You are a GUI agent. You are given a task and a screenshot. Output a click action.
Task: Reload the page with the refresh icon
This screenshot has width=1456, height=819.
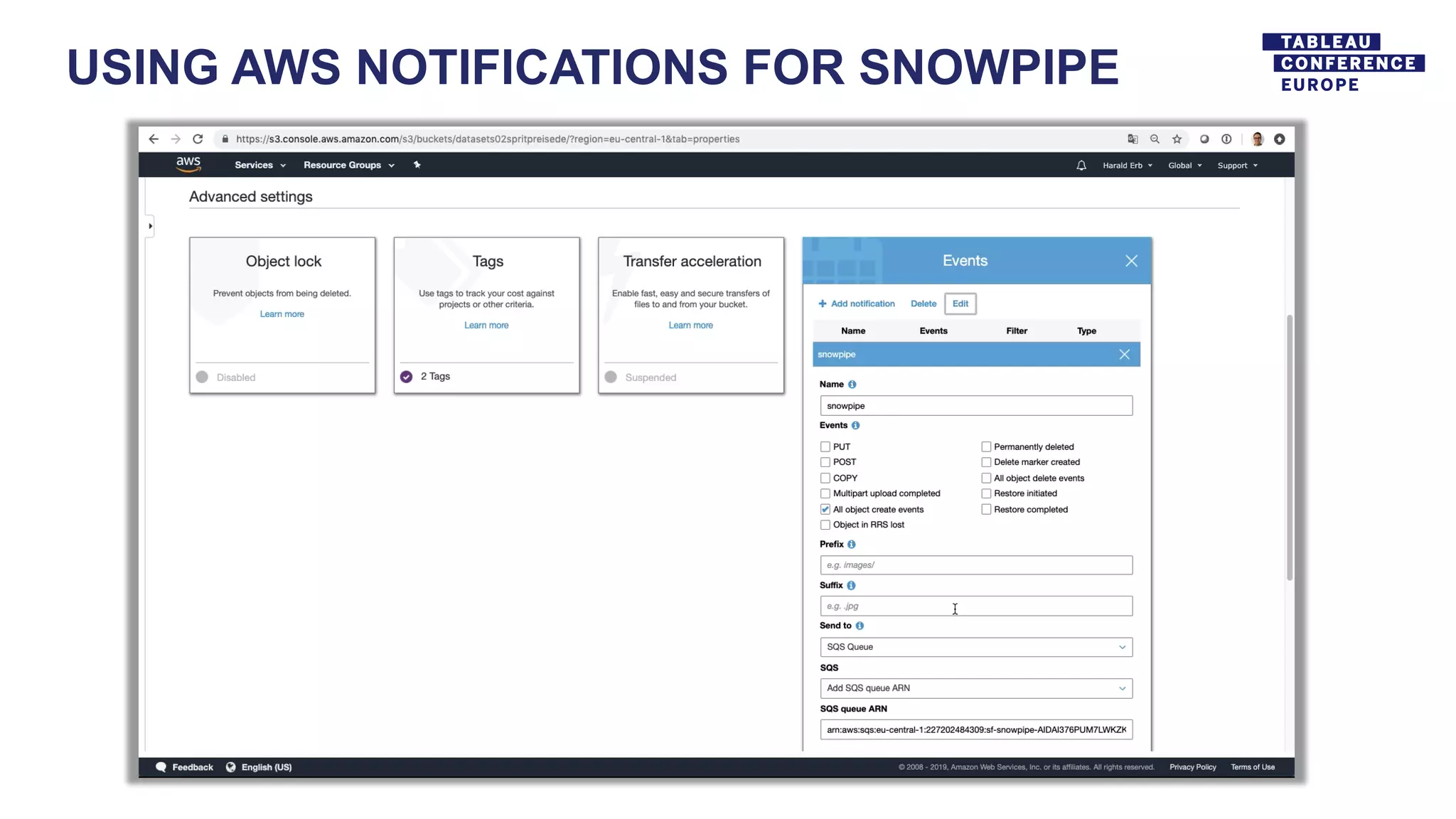point(198,139)
